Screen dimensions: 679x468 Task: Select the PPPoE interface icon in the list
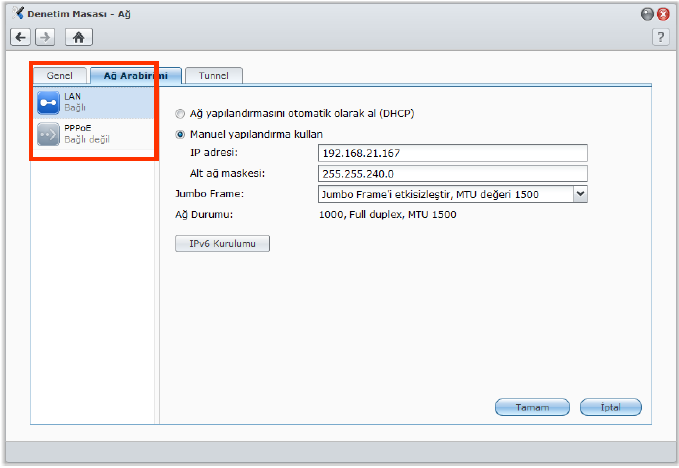tap(49, 135)
